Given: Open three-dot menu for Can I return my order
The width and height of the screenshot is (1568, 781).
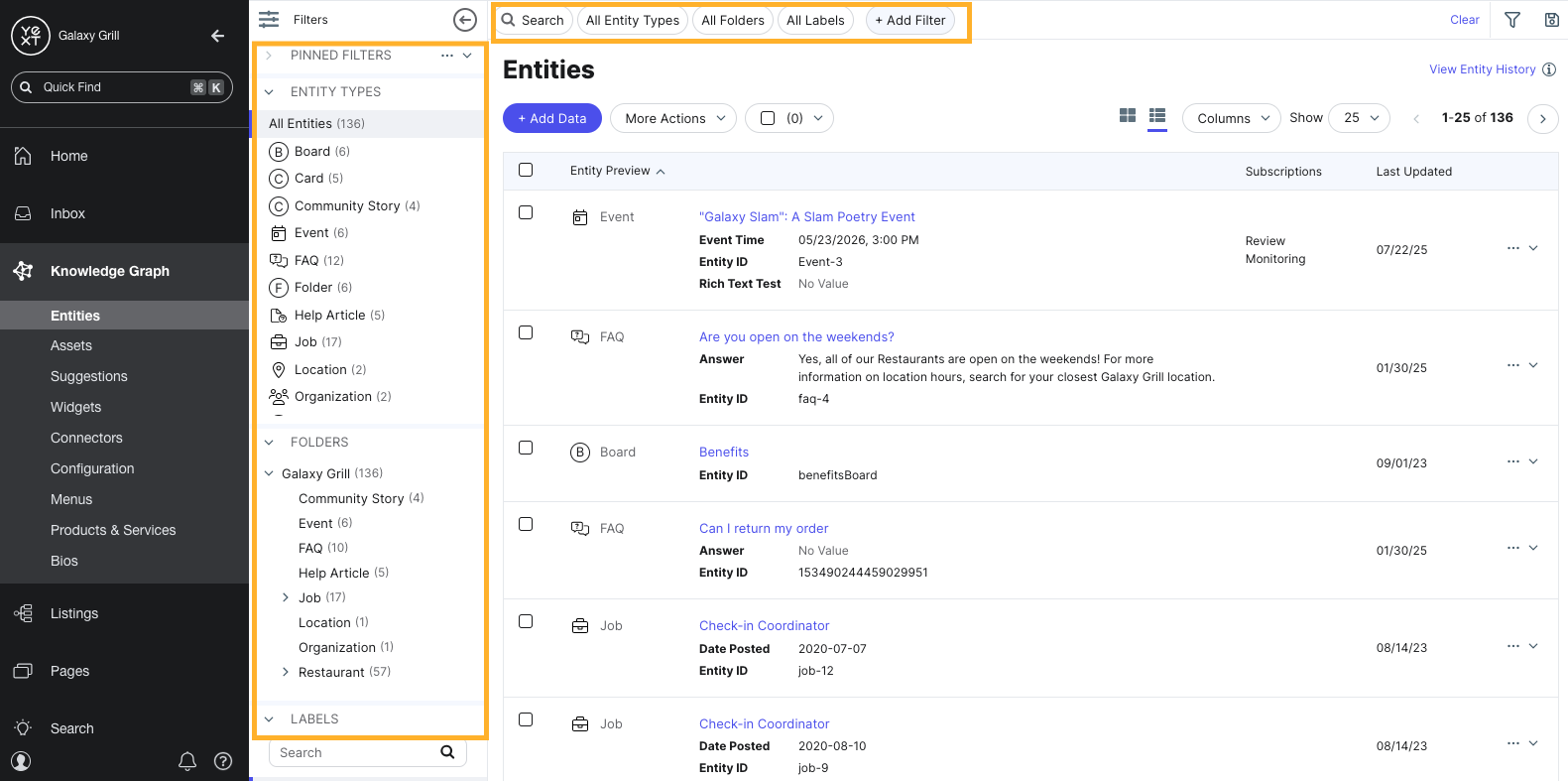Looking at the screenshot, I should 1512,548.
